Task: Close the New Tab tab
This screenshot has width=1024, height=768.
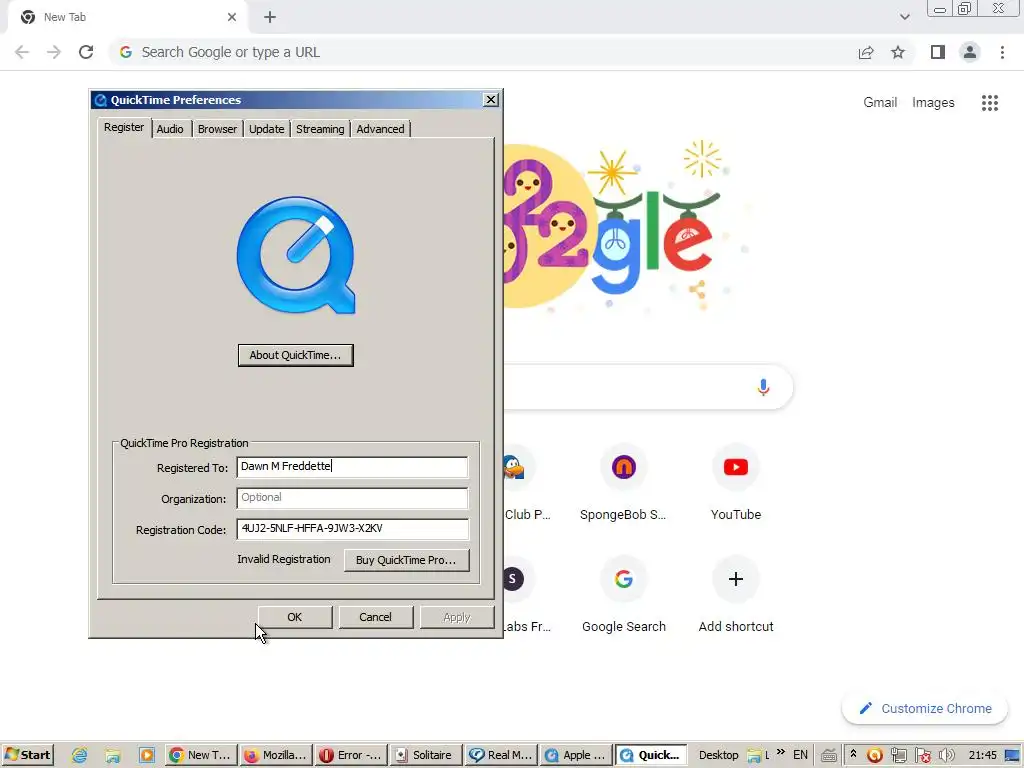Action: coord(232,17)
